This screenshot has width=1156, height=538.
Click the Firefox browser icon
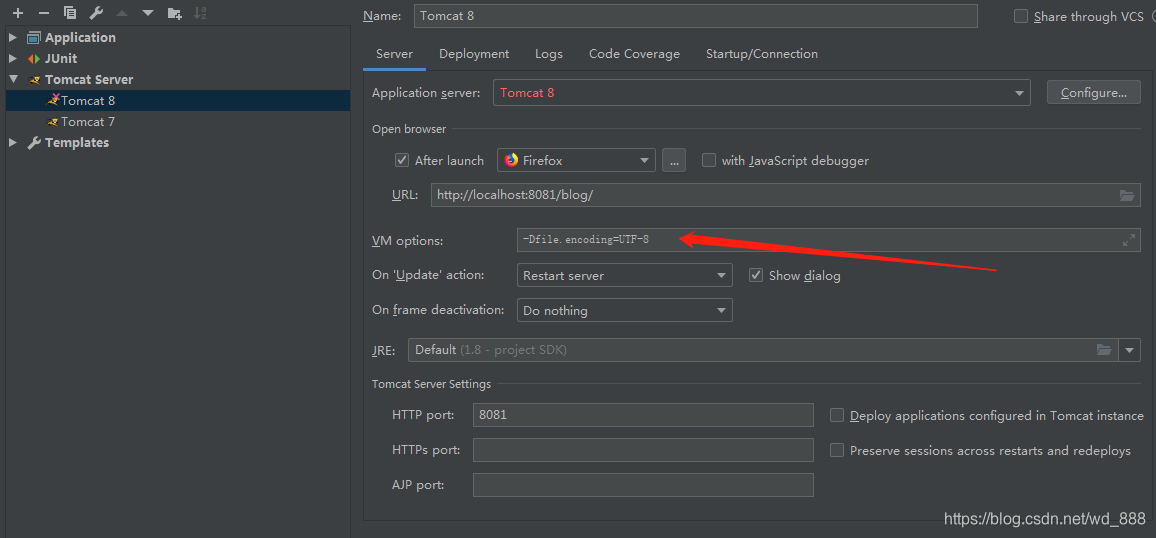tap(512, 160)
